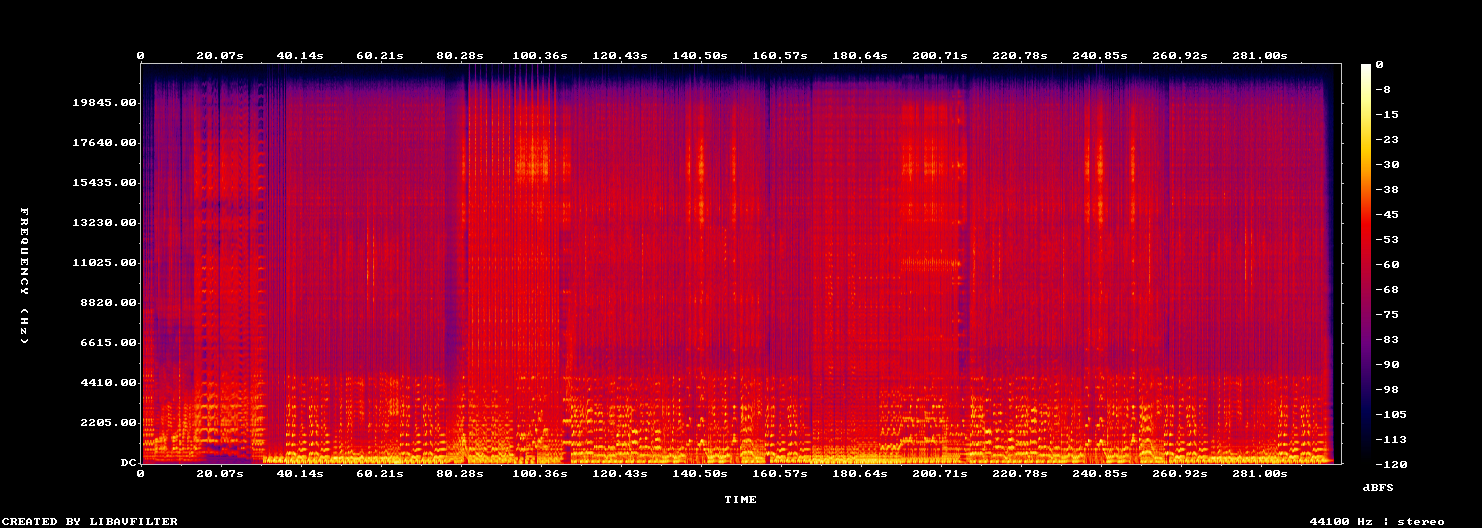Viewport: 1482px width, 528px height.
Task: Click the dBFS unit label
Action: coord(1378,487)
